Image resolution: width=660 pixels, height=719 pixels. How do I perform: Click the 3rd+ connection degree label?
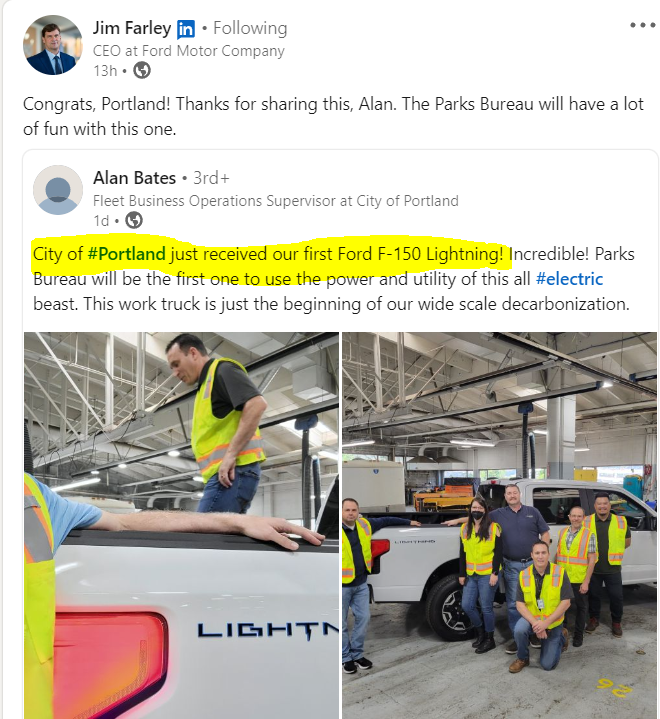pyautogui.click(x=211, y=178)
